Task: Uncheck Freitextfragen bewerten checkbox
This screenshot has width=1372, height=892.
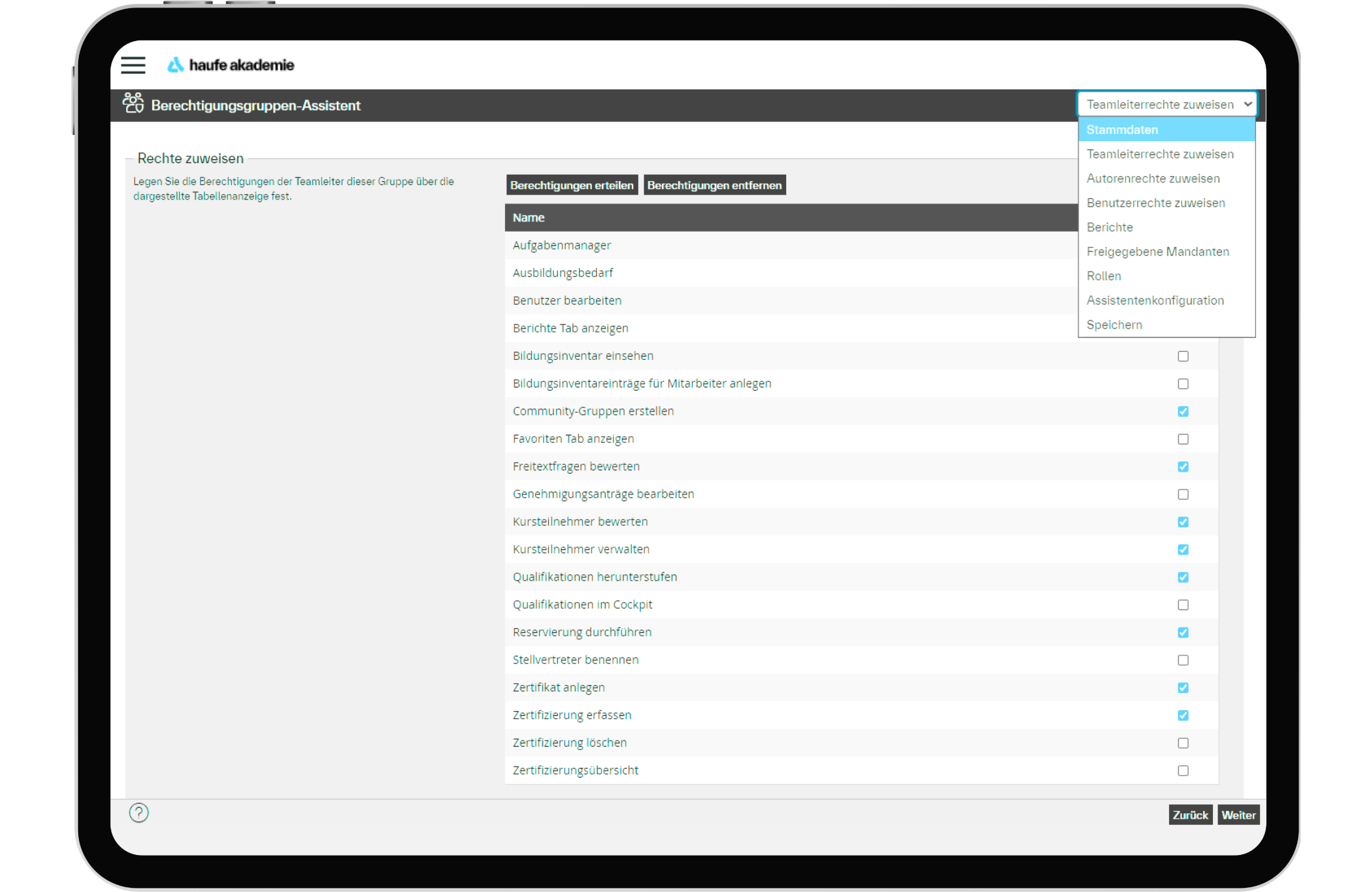Action: (1183, 467)
